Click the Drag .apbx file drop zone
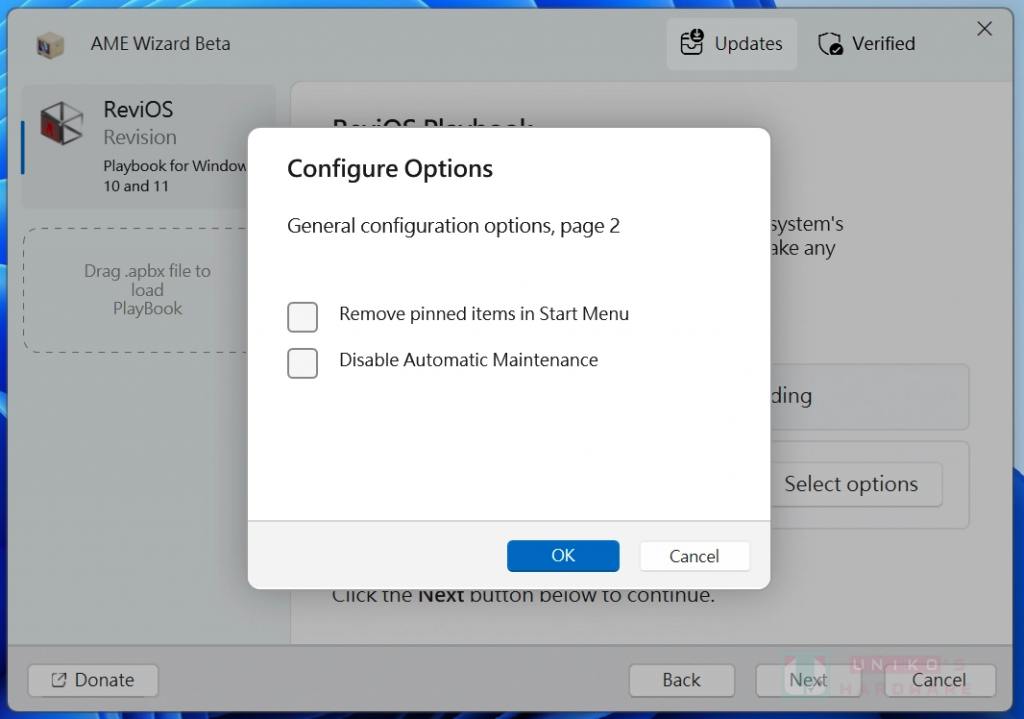 136,290
